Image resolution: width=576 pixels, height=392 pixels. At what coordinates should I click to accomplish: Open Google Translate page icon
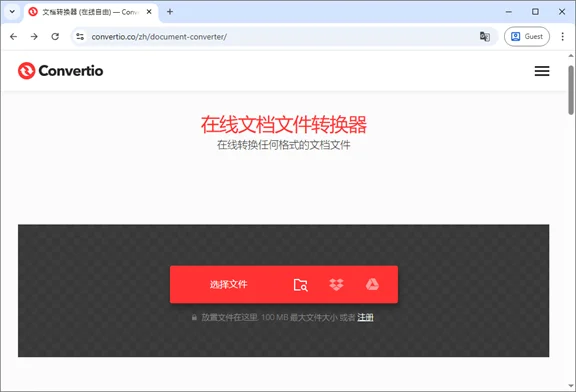(x=485, y=36)
